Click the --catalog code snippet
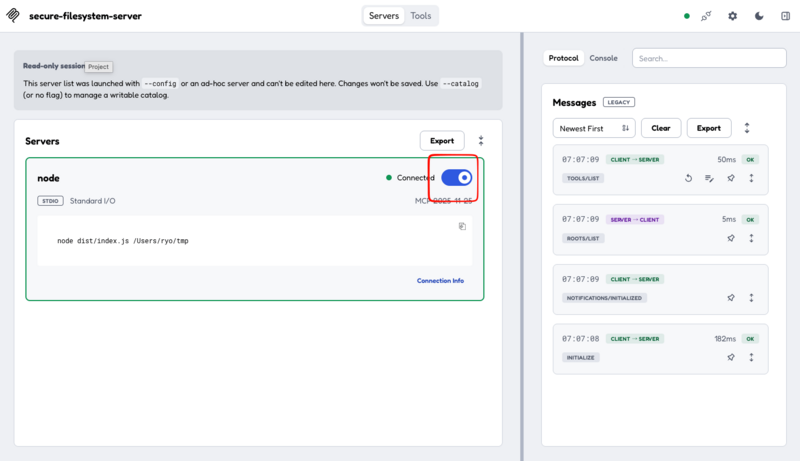This screenshot has height=461, width=800. [x=461, y=83]
